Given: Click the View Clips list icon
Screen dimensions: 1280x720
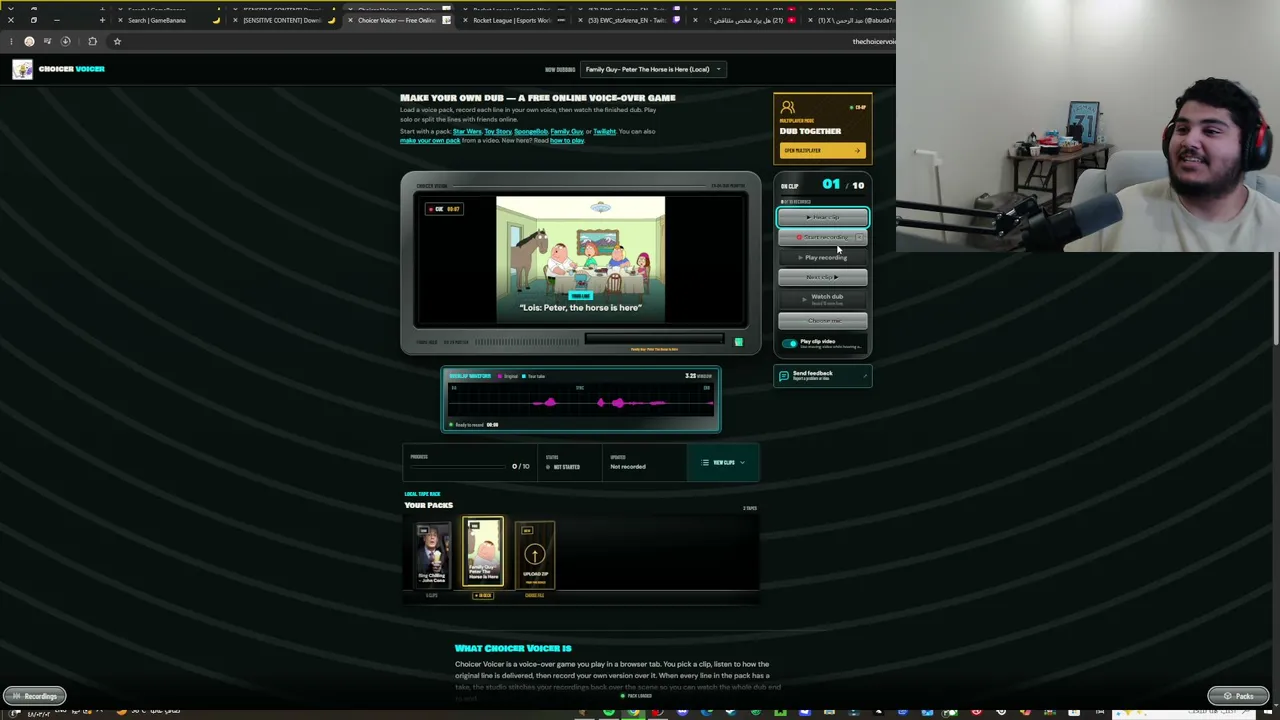Looking at the screenshot, I should click(x=705, y=463).
